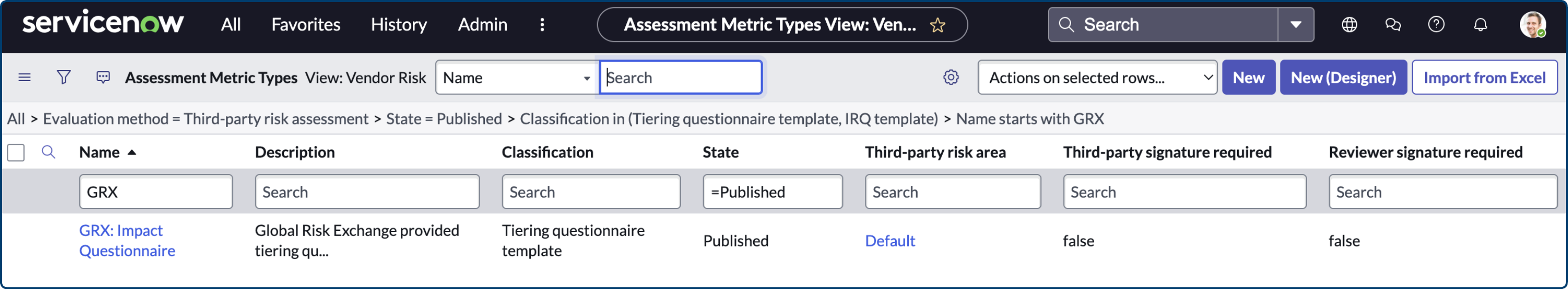This screenshot has height=289, width=1568.
Task: Open the list controls hamburger menu
Action: point(25,77)
